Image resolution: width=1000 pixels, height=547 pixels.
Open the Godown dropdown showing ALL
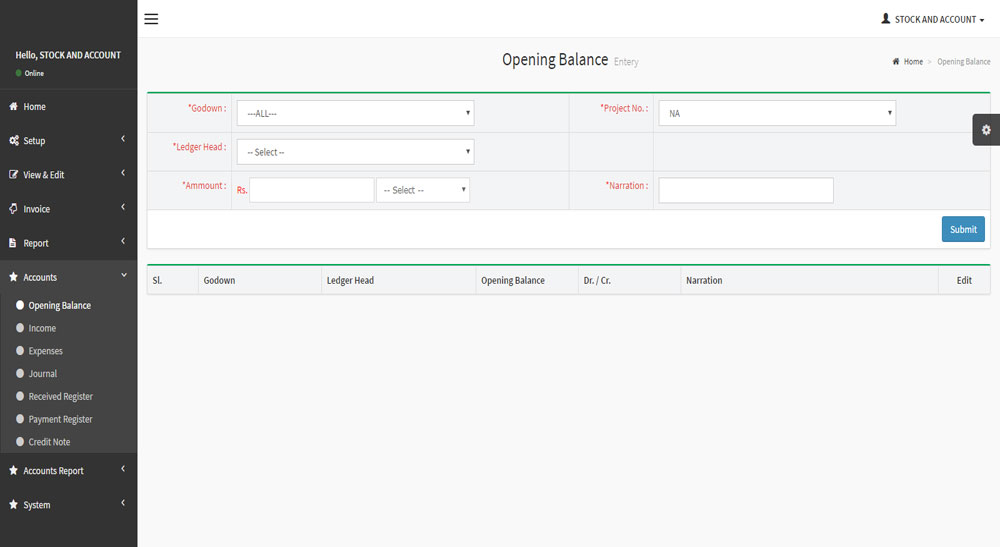coord(355,113)
